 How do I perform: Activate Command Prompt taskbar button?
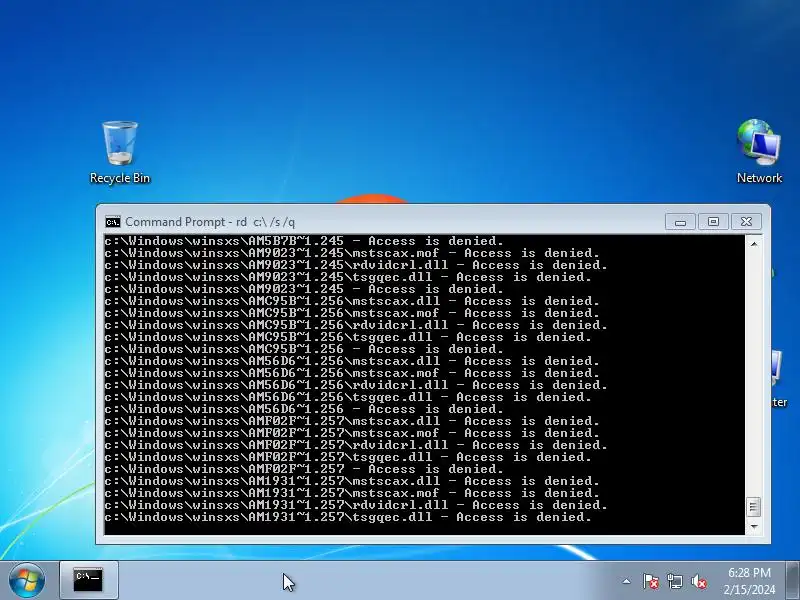pos(89,580)
